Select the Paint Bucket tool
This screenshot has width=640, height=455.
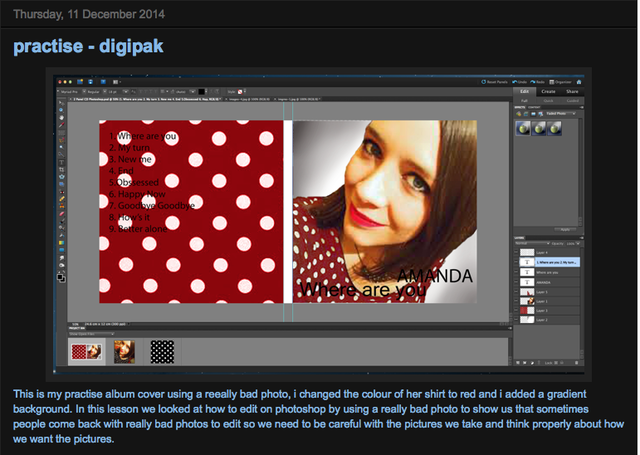tap(62, 235)
